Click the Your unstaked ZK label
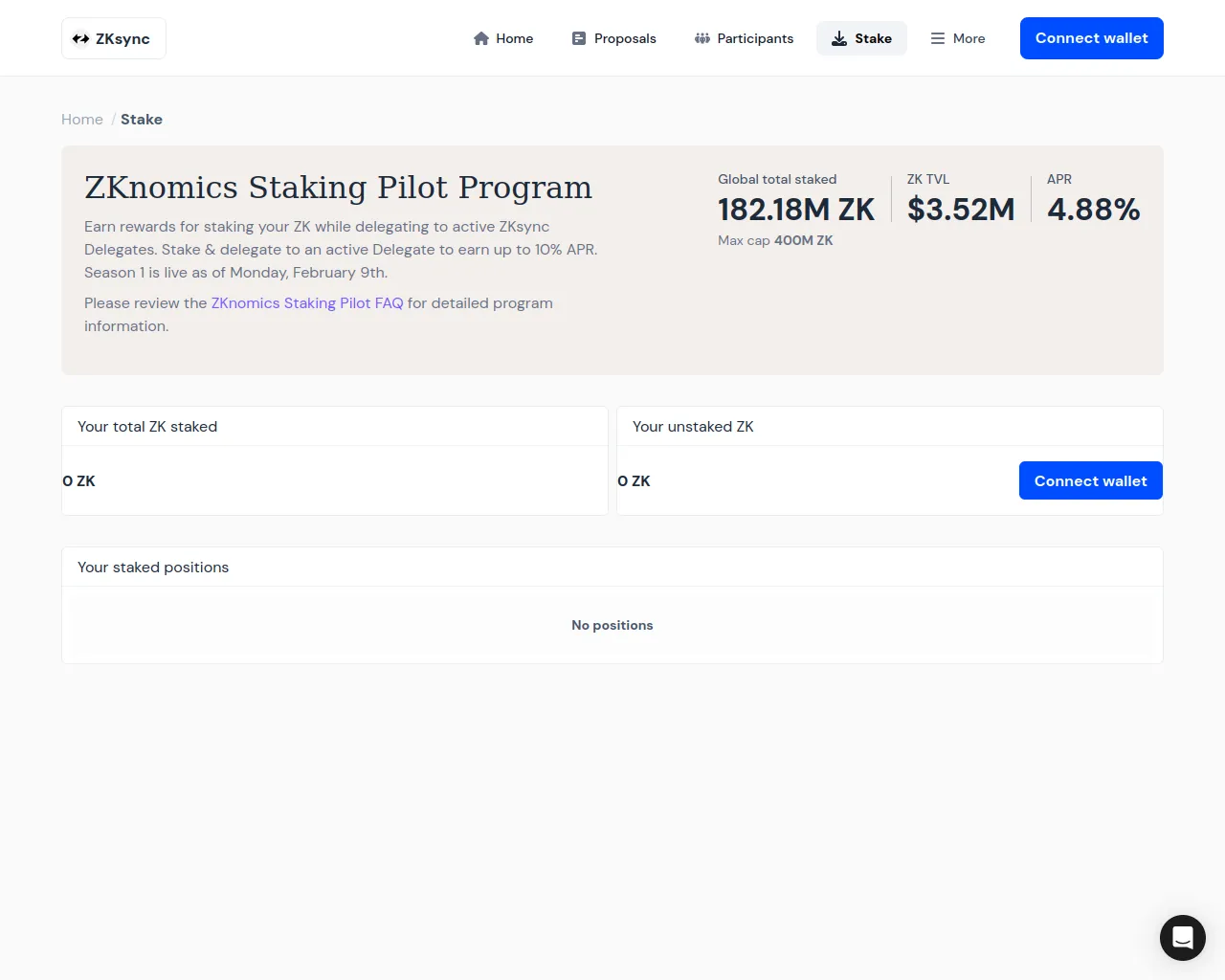This screenshot has height=980, width=1225. point(693,427)
